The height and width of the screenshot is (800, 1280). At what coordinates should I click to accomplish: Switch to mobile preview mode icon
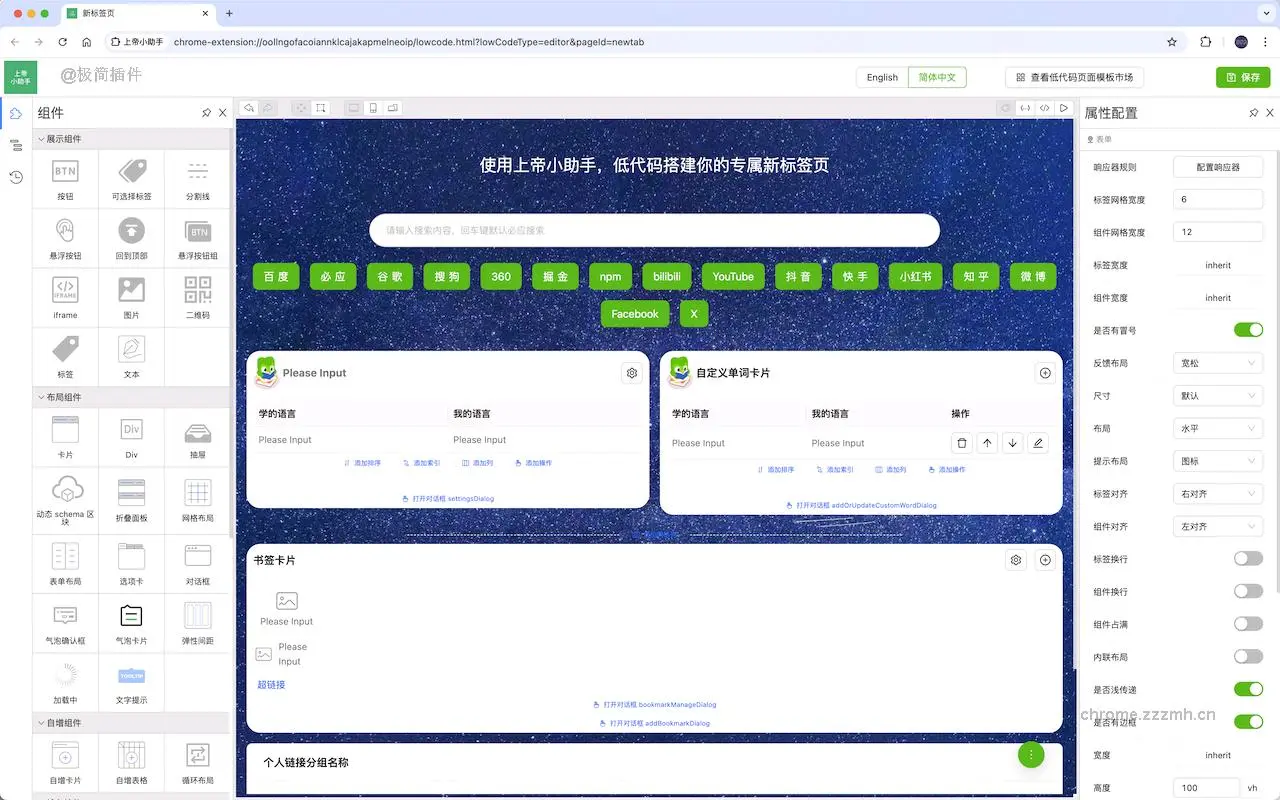[375, 107]
